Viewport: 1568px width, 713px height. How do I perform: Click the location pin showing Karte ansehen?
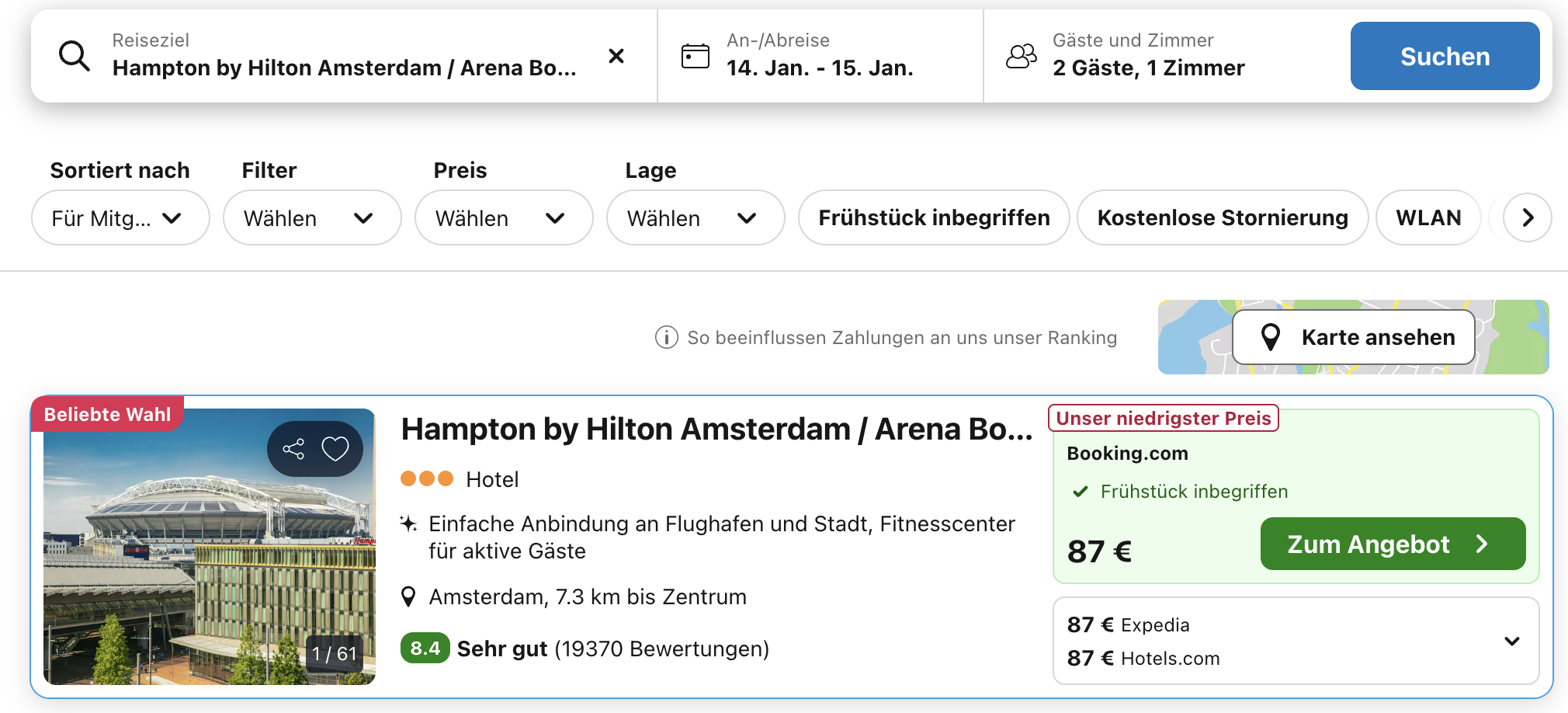[x=1271, y=337]
